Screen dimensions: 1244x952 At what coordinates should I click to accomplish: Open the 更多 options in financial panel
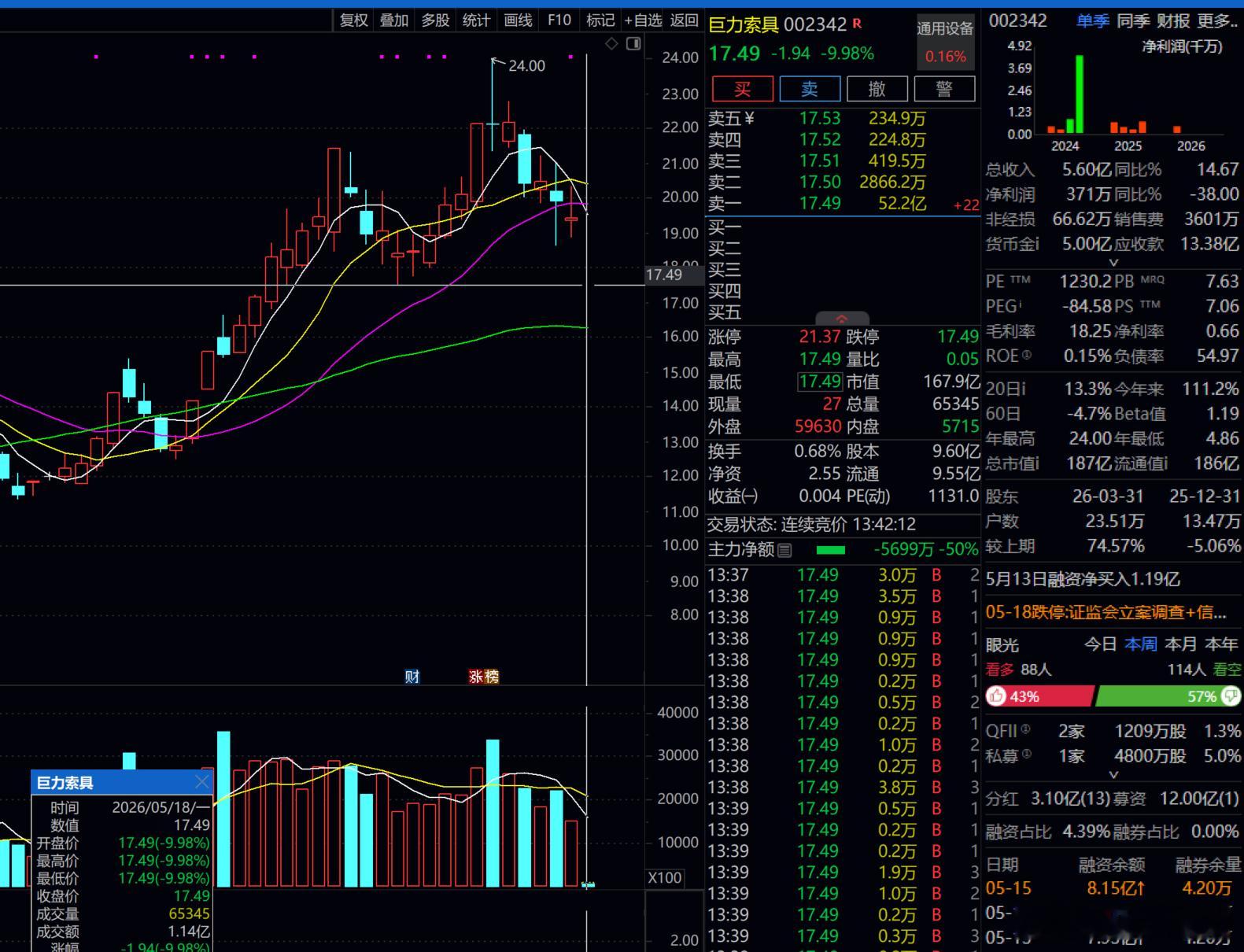(1216, 21)
